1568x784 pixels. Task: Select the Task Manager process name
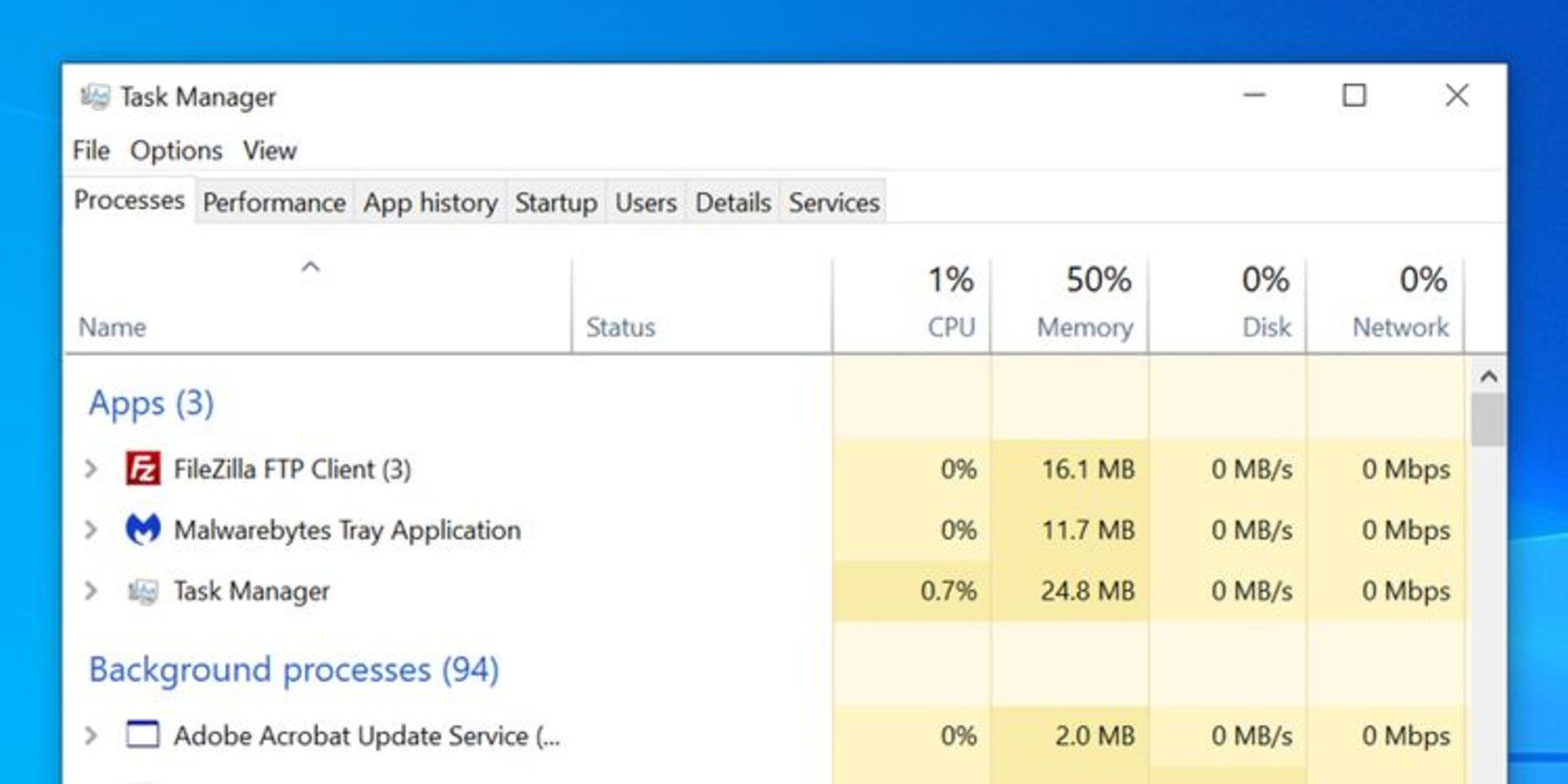point(252,590)
